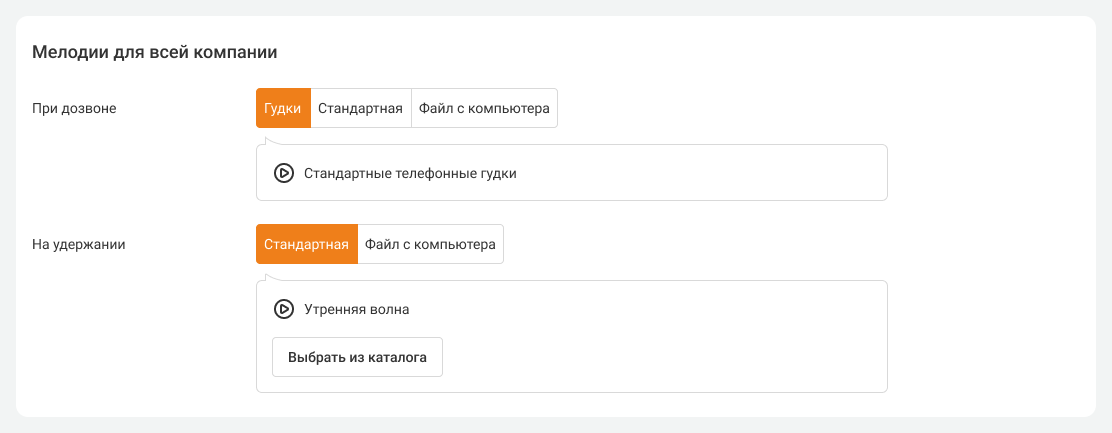Image resolution: width=1112 pixels, height=433 pixels.
Task: Click the Мелодии для всей компании heading
Action: pyautogui.click(x=154, y=51)
